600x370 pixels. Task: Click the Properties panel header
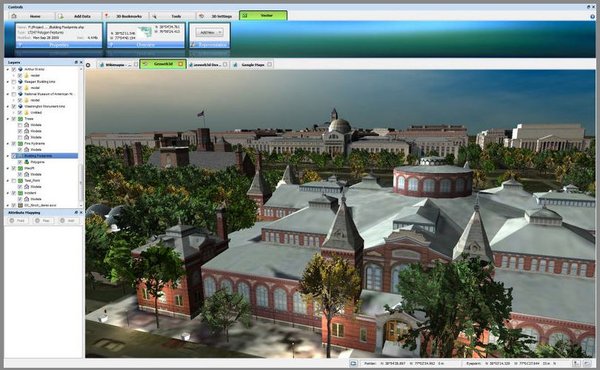pos(59,45)
